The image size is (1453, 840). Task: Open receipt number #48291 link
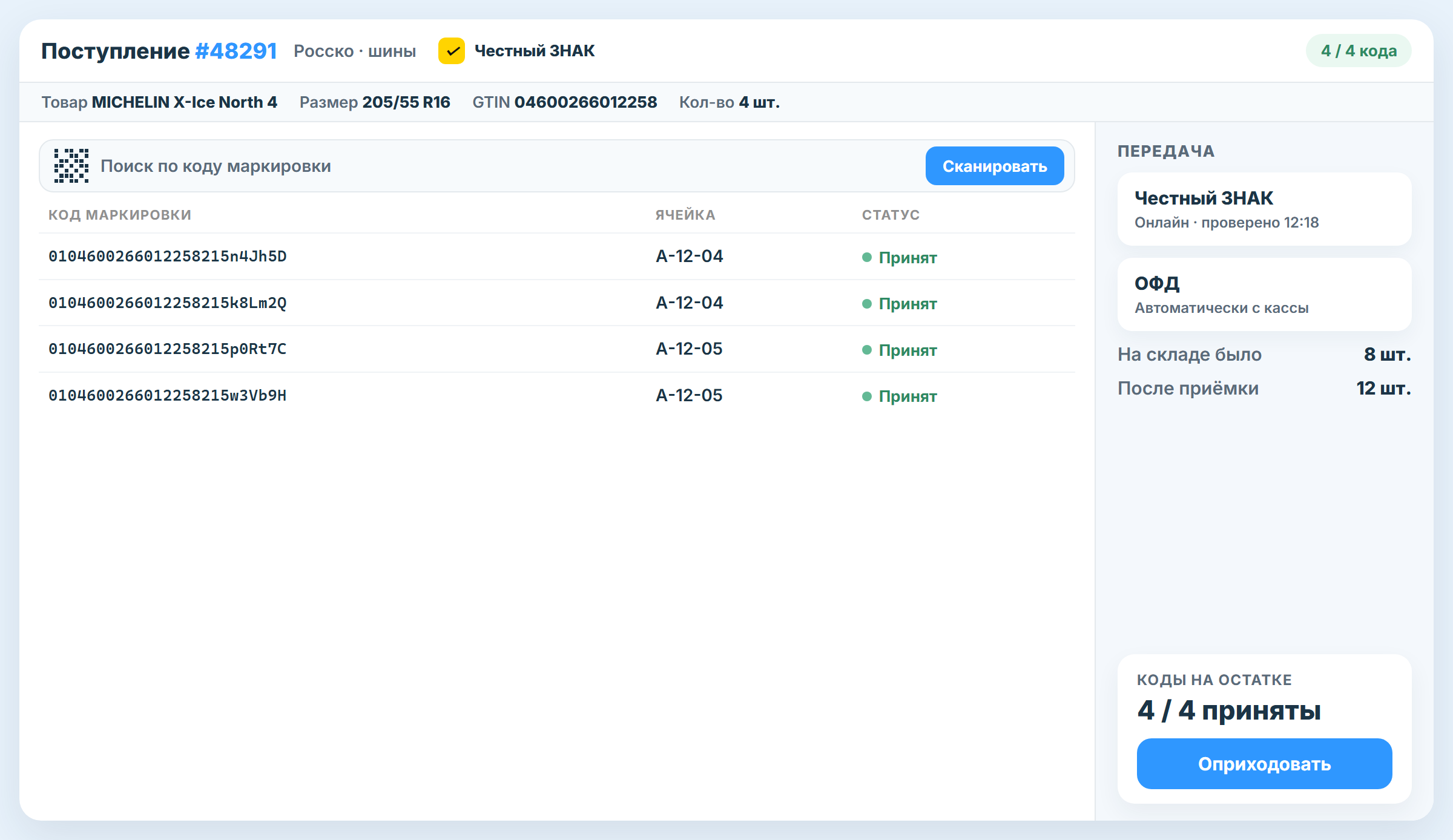pyautogui.click(x=236, y=51)
